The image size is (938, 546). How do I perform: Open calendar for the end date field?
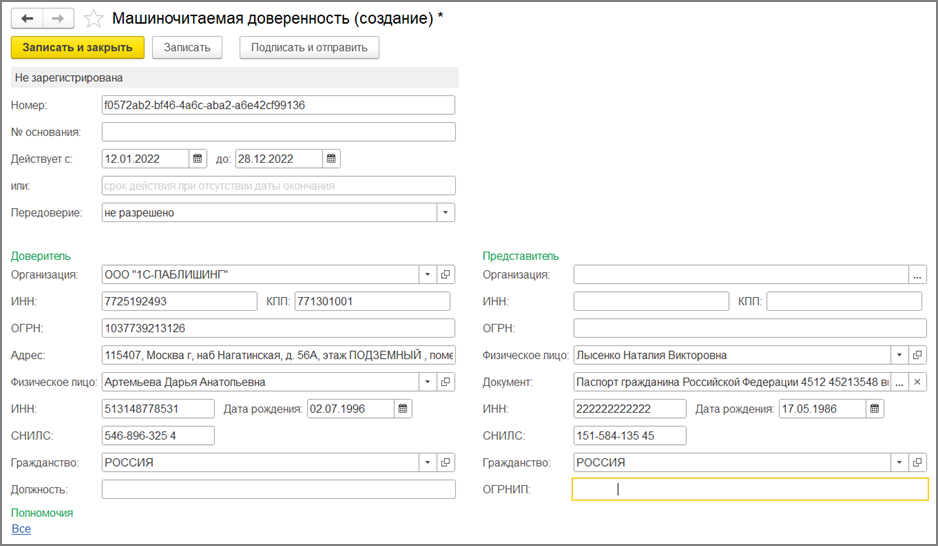pyautogui.click(x=331, y=158)
